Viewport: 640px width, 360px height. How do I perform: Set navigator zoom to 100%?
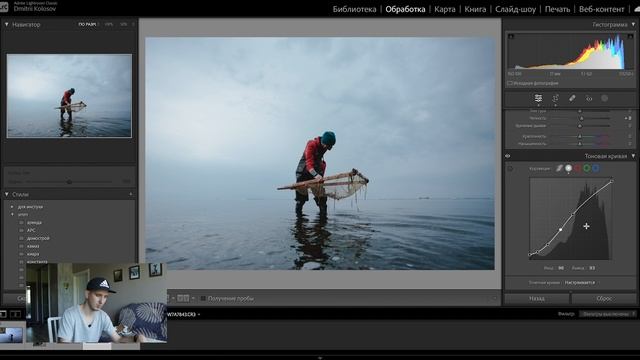pos(109,24)
